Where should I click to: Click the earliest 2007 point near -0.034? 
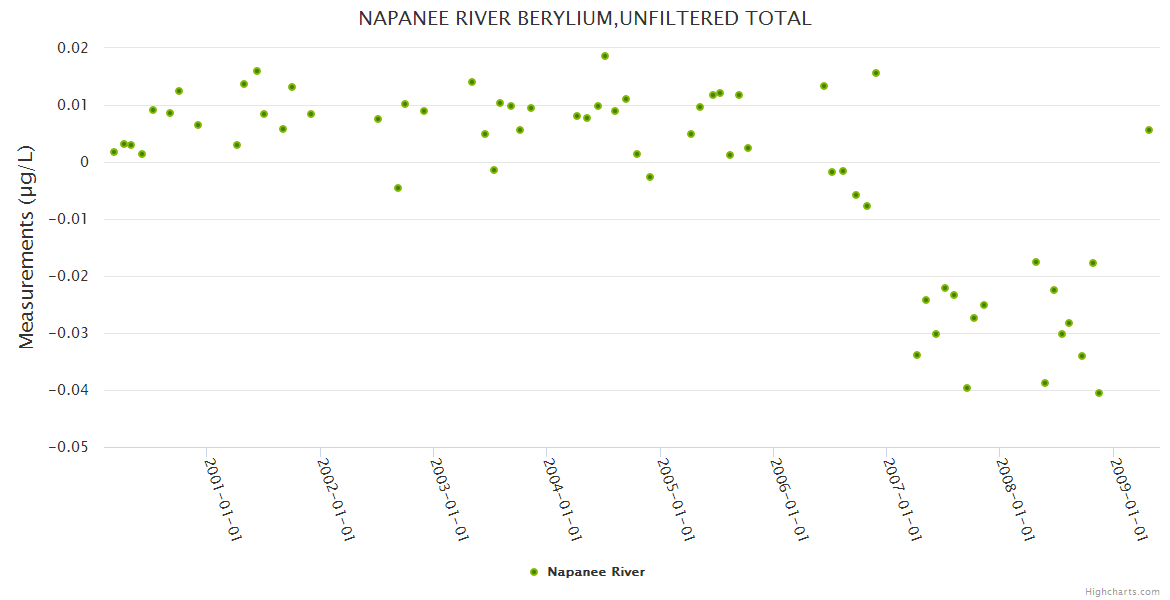point(917,355)
